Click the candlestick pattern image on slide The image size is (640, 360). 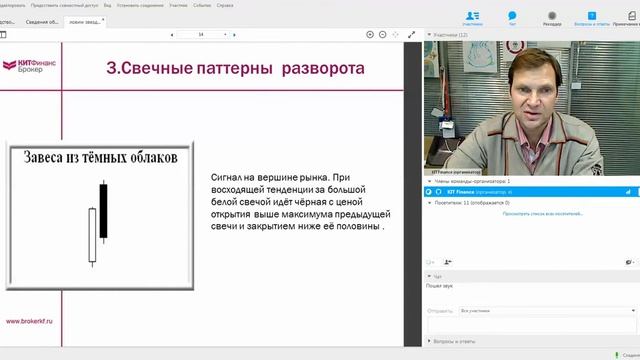coord(100,216)
